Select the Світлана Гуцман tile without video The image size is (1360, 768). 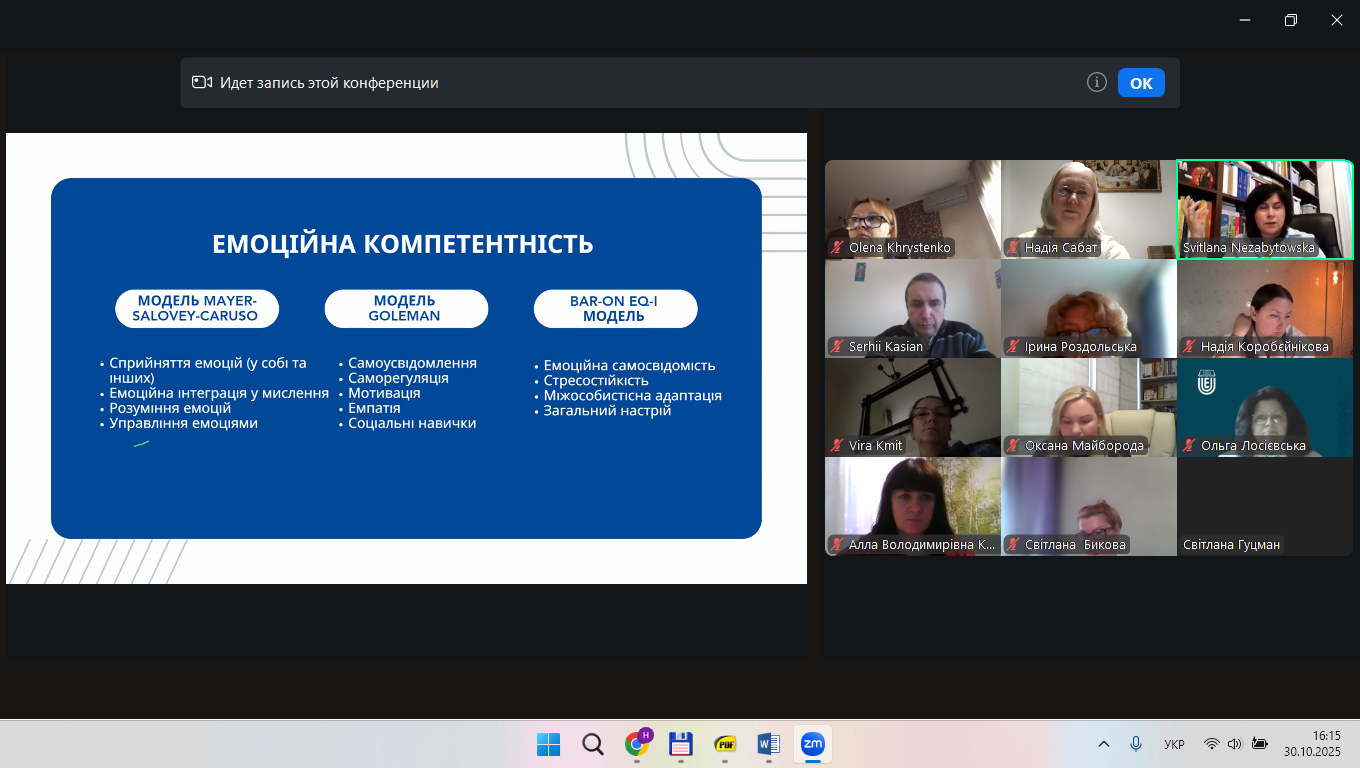1264,506
